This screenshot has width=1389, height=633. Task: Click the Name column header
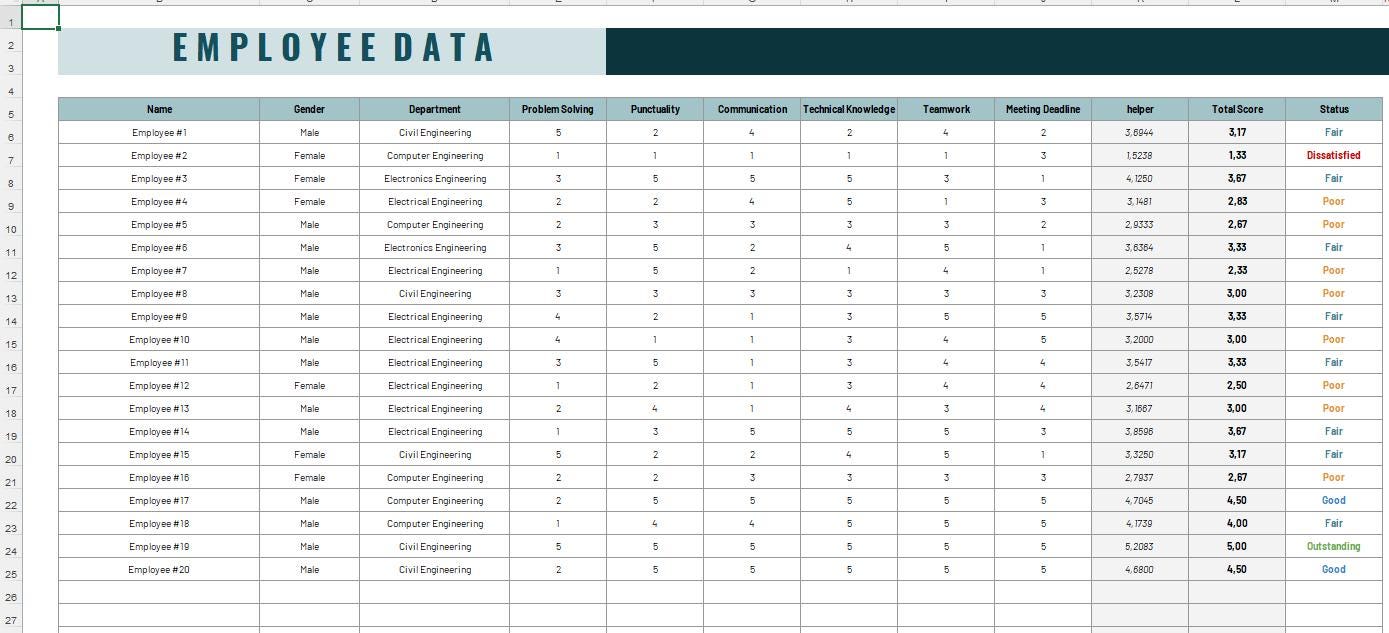coord(159,109)
